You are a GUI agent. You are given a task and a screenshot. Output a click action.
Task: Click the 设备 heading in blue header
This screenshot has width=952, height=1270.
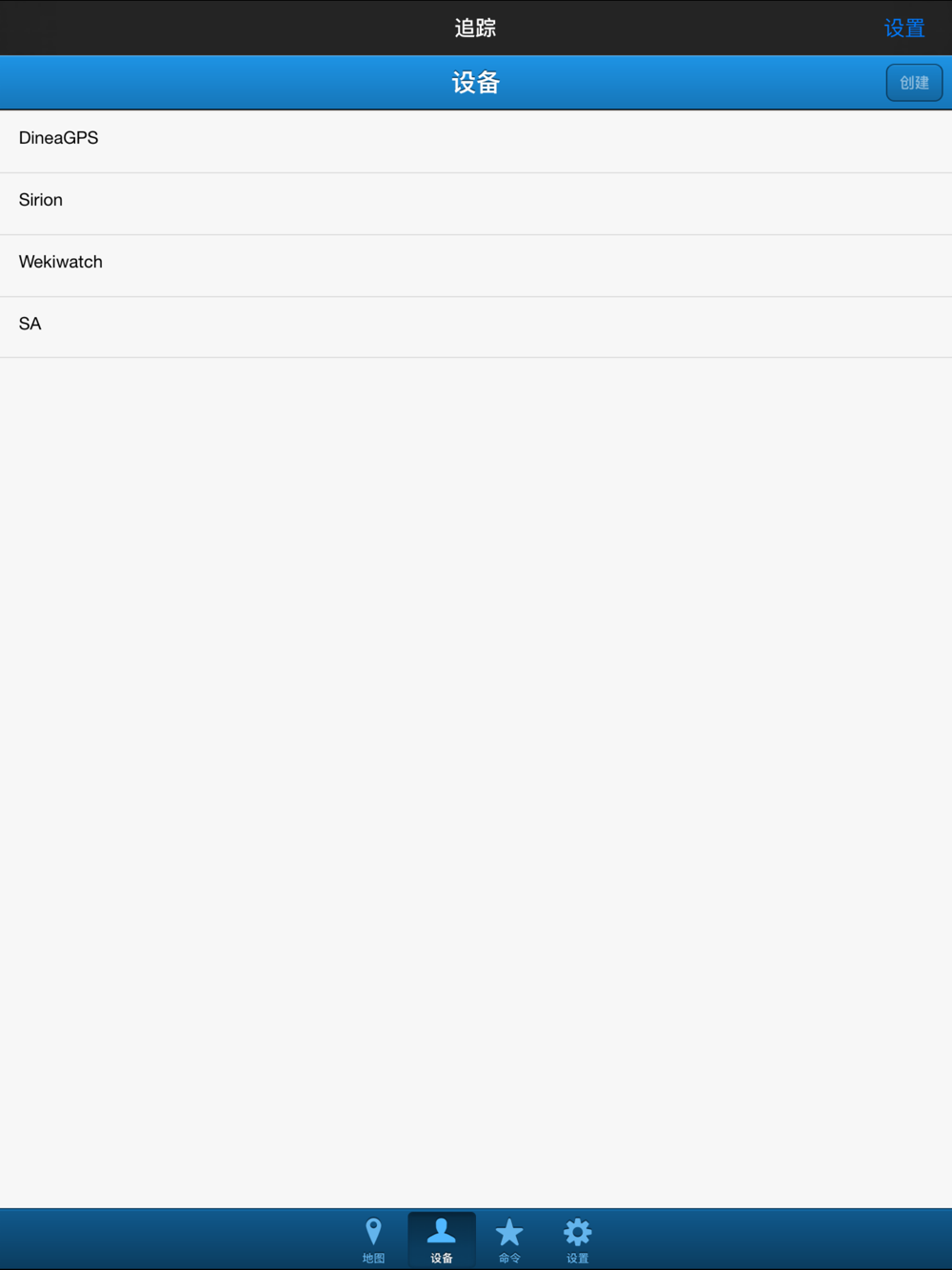[x=476, y=83]
